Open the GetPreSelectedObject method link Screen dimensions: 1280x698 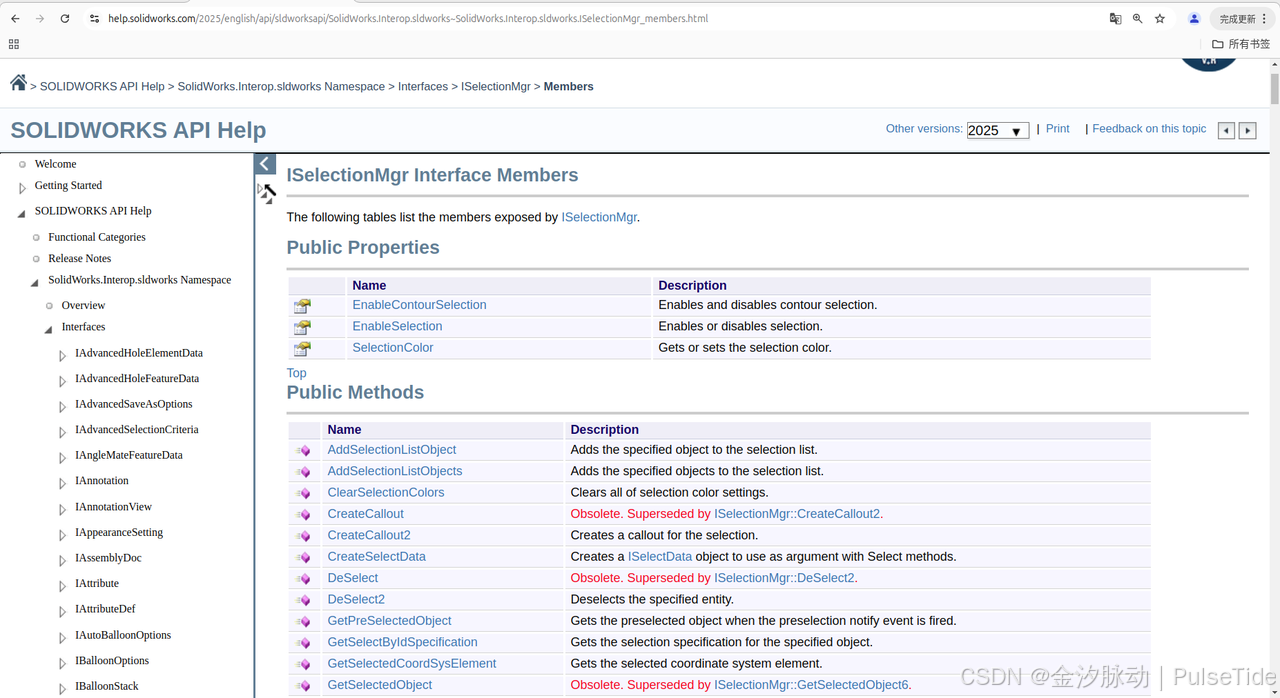coord(389,621)
